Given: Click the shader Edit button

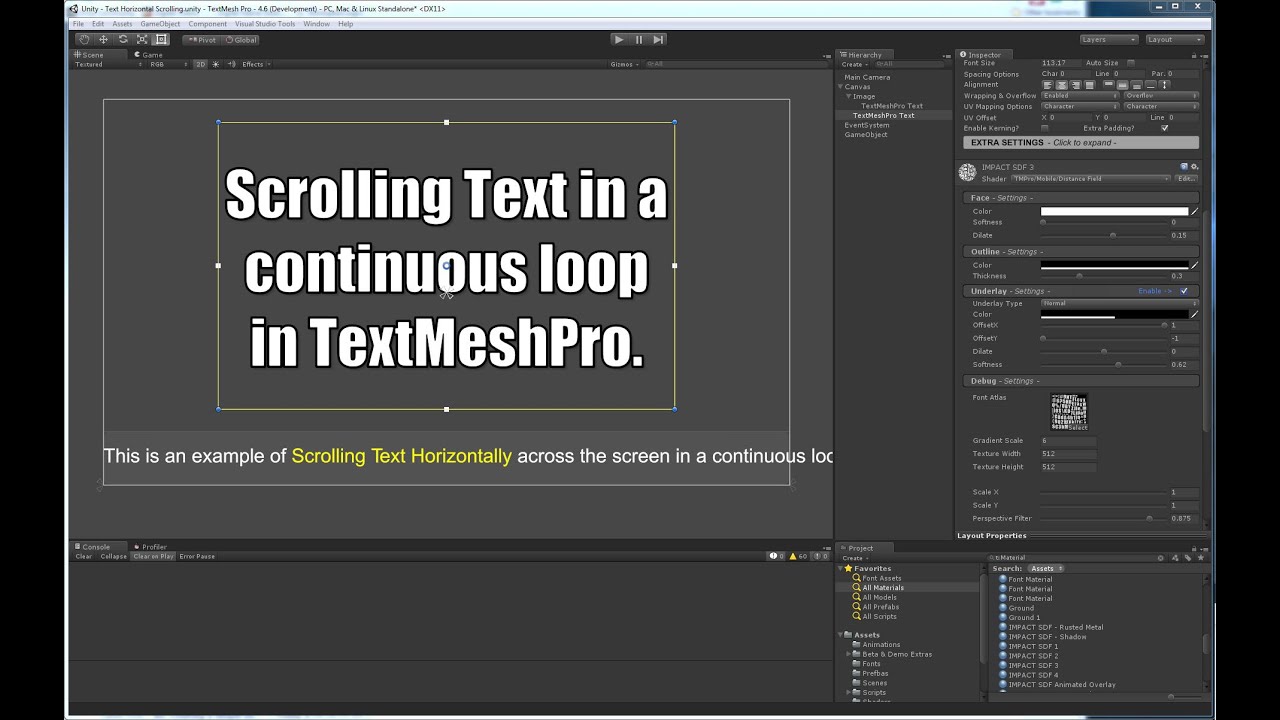Looking at the screenshot, I should click(x=1186, y=178).
